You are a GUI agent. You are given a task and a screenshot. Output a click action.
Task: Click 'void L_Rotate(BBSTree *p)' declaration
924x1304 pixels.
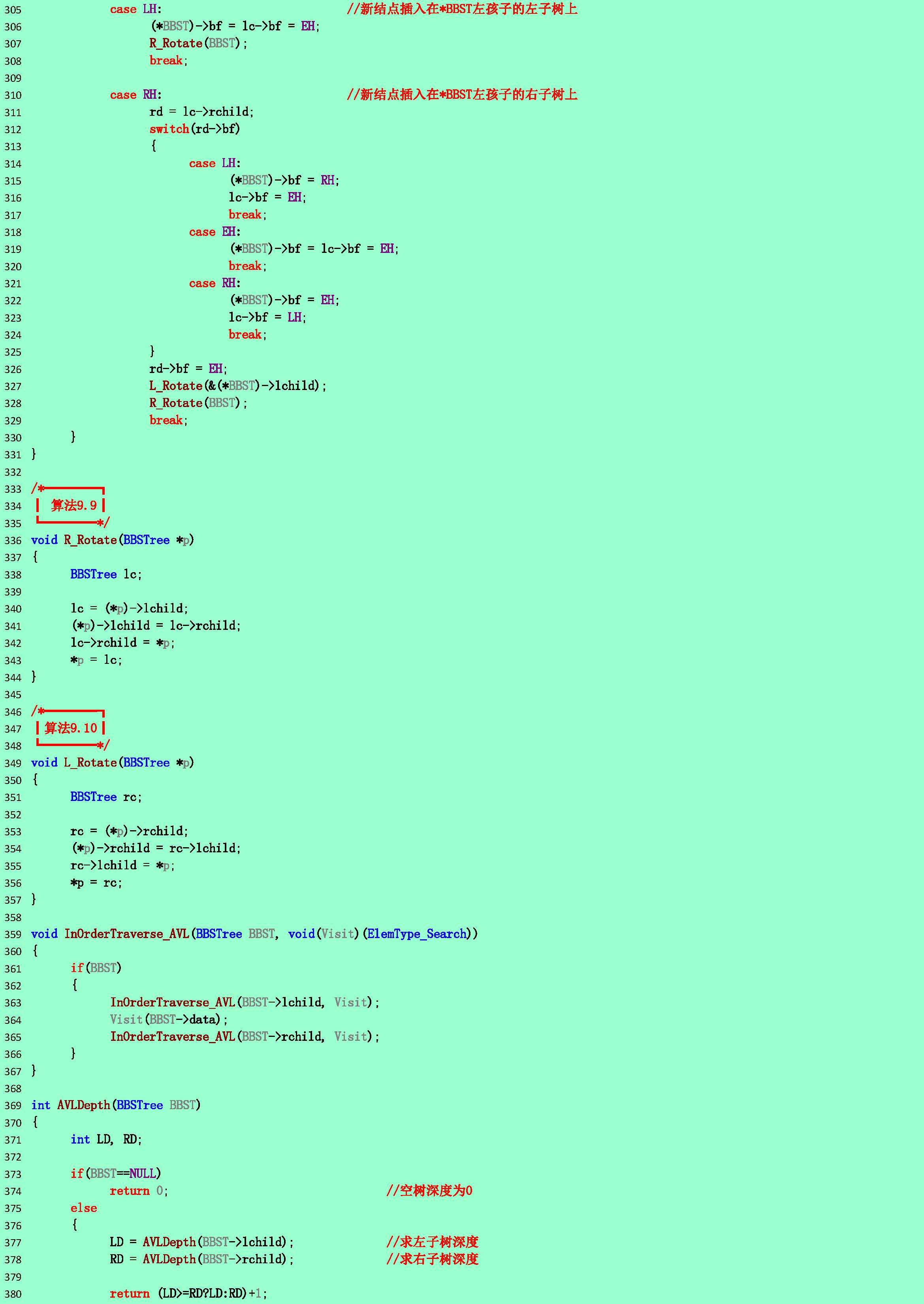point(113,763)
